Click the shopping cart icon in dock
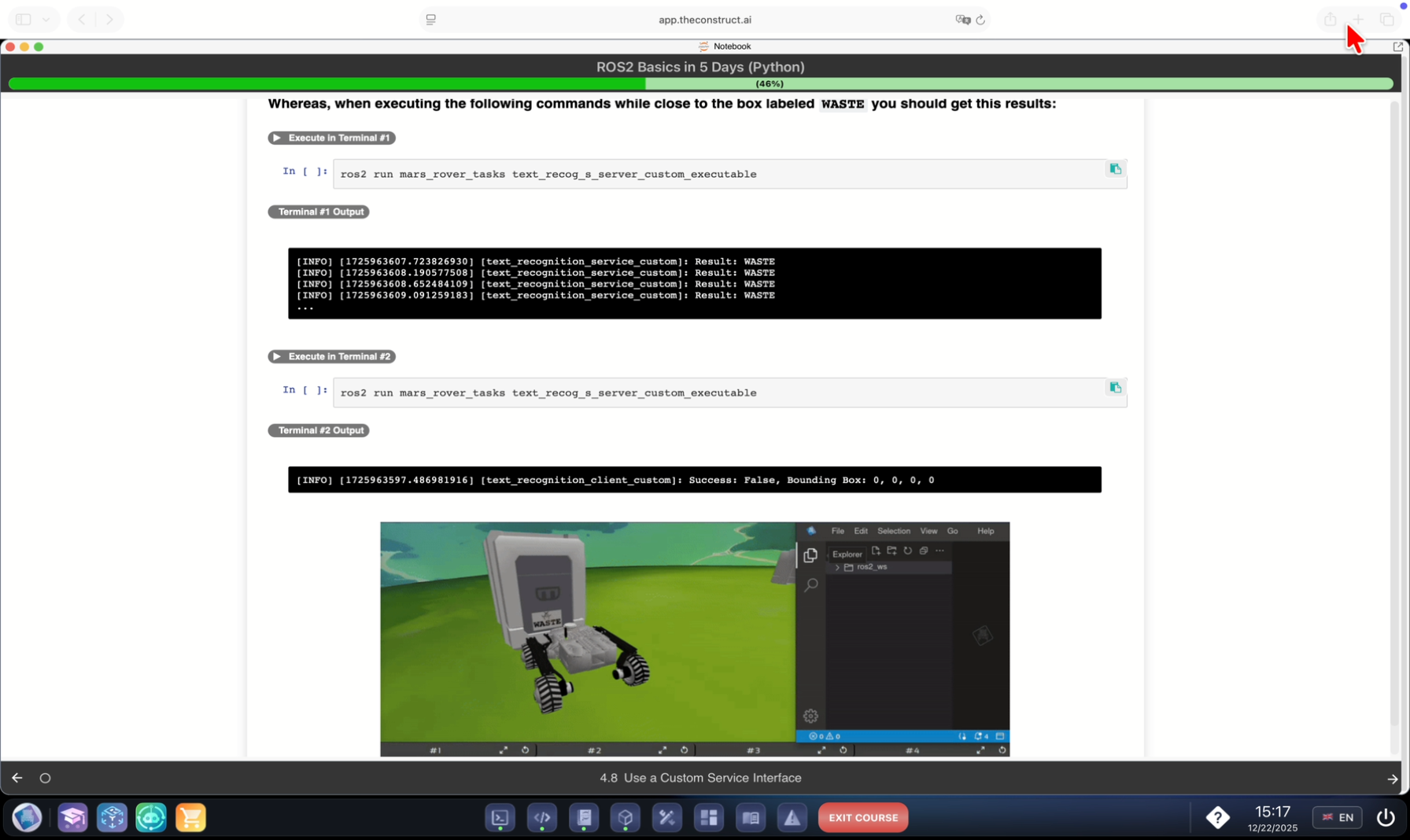The height and width of the screenshot is (840, 1410). [x=190, y=818]
